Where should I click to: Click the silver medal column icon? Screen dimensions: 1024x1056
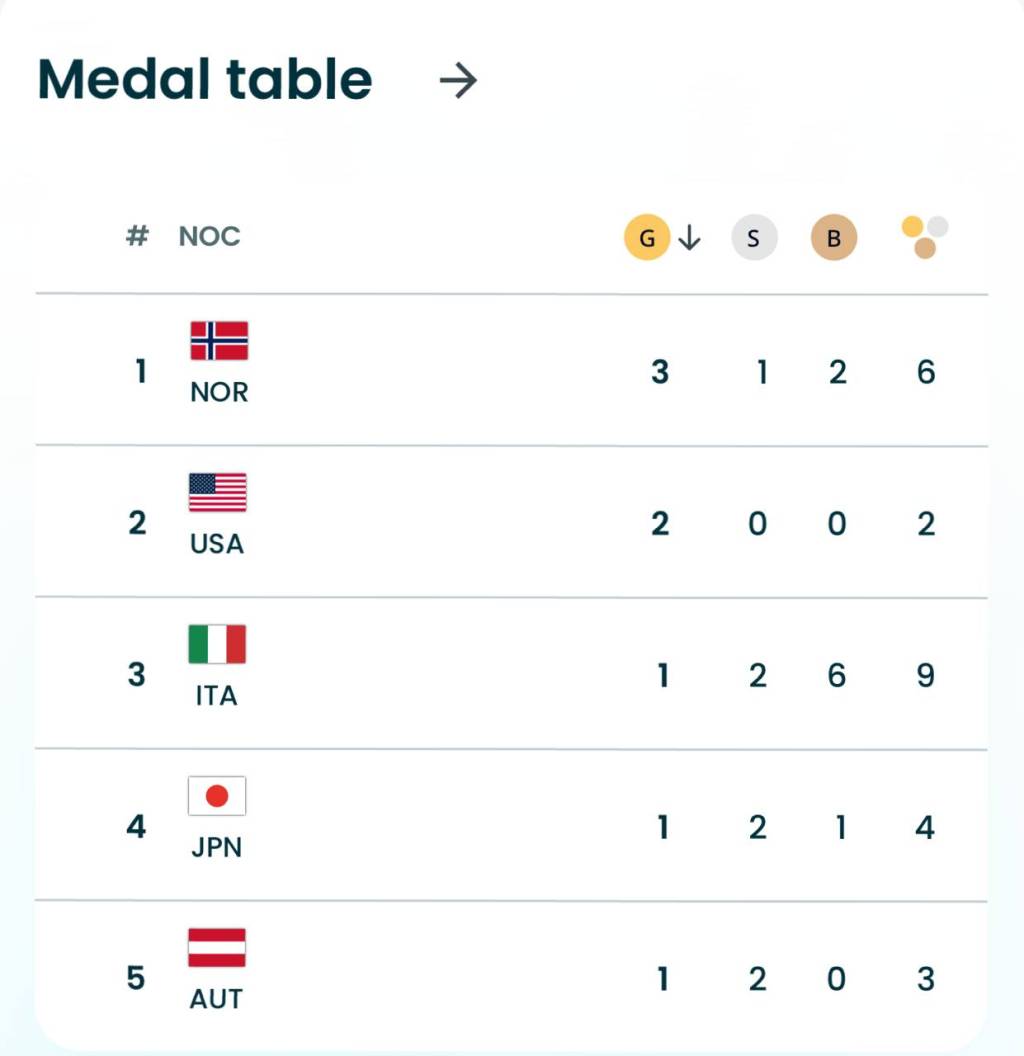pos(754,238)
